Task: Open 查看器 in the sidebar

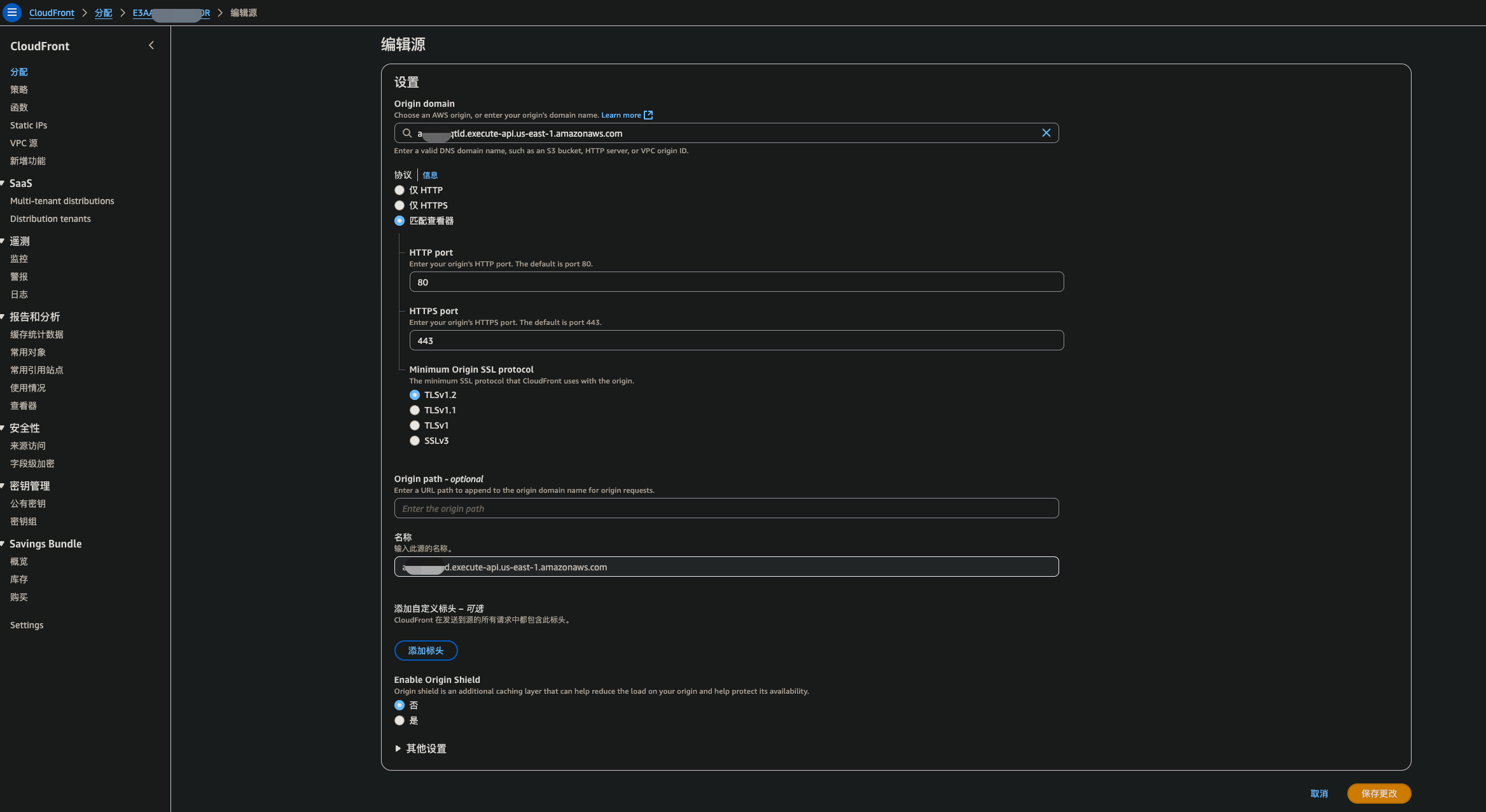Action: click(x=24, y=406)
